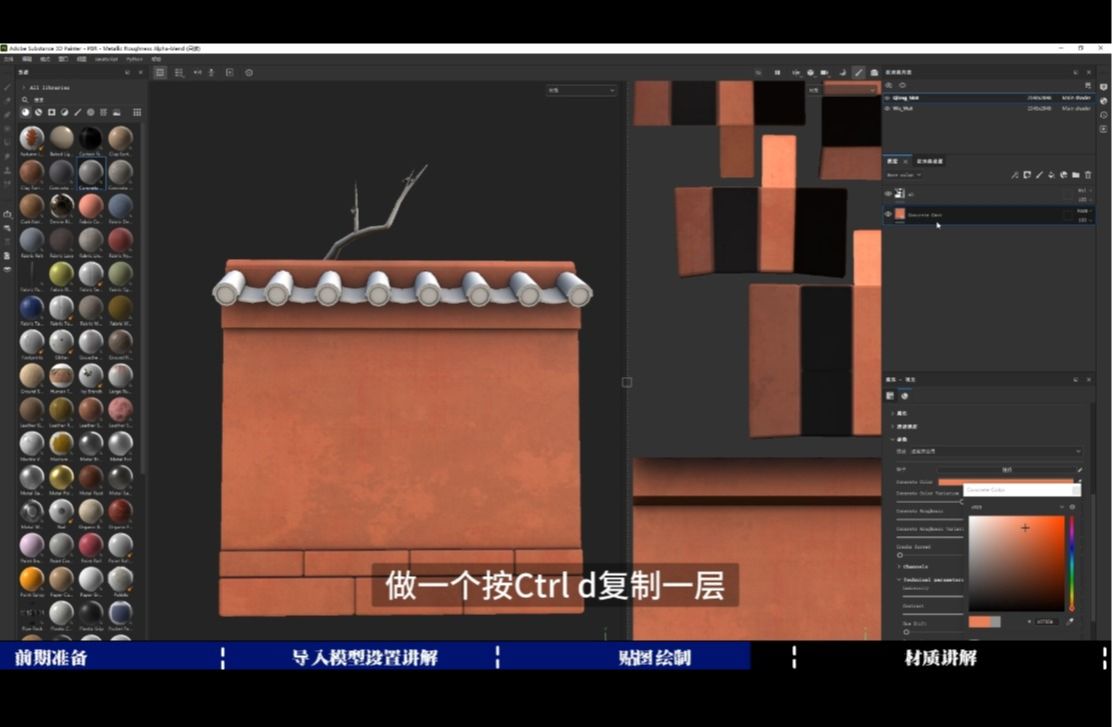Delete the layer with trash icon
The image size is (1112, 727).
(1088, 175)
